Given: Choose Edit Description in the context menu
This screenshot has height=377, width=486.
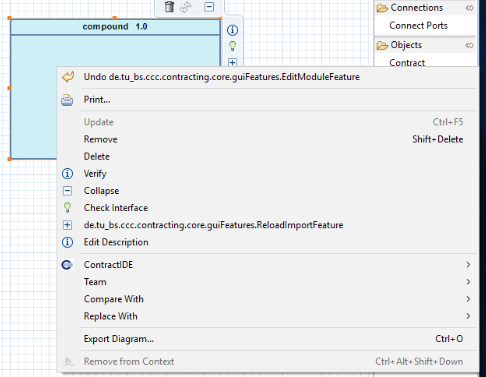Looking at the screenshot, I should pos(268,242).
